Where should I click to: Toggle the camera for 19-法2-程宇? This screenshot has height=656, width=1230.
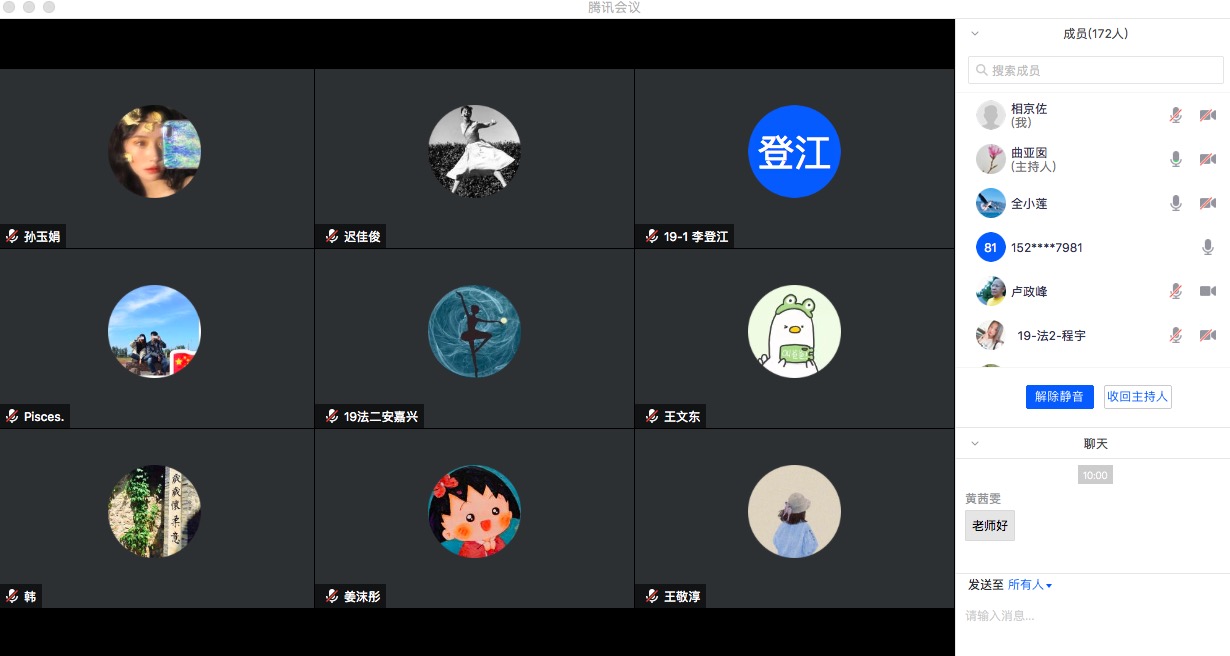1207,336
